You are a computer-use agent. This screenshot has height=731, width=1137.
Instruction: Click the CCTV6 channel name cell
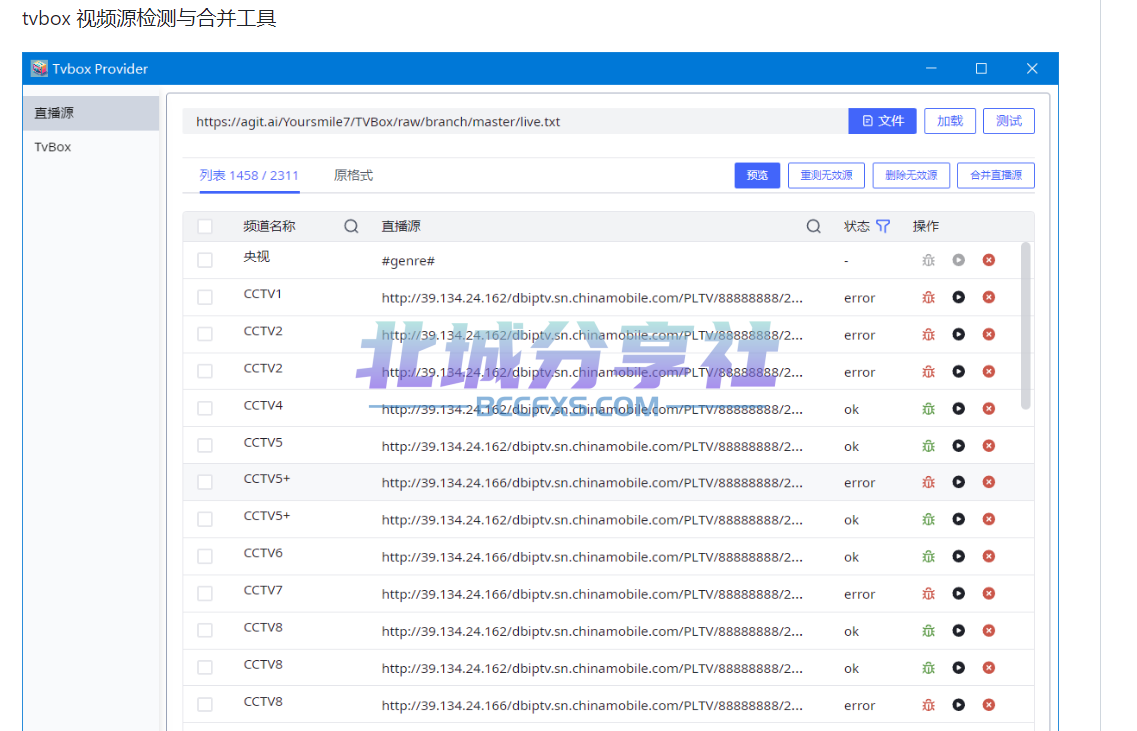[x=262, y=553]
